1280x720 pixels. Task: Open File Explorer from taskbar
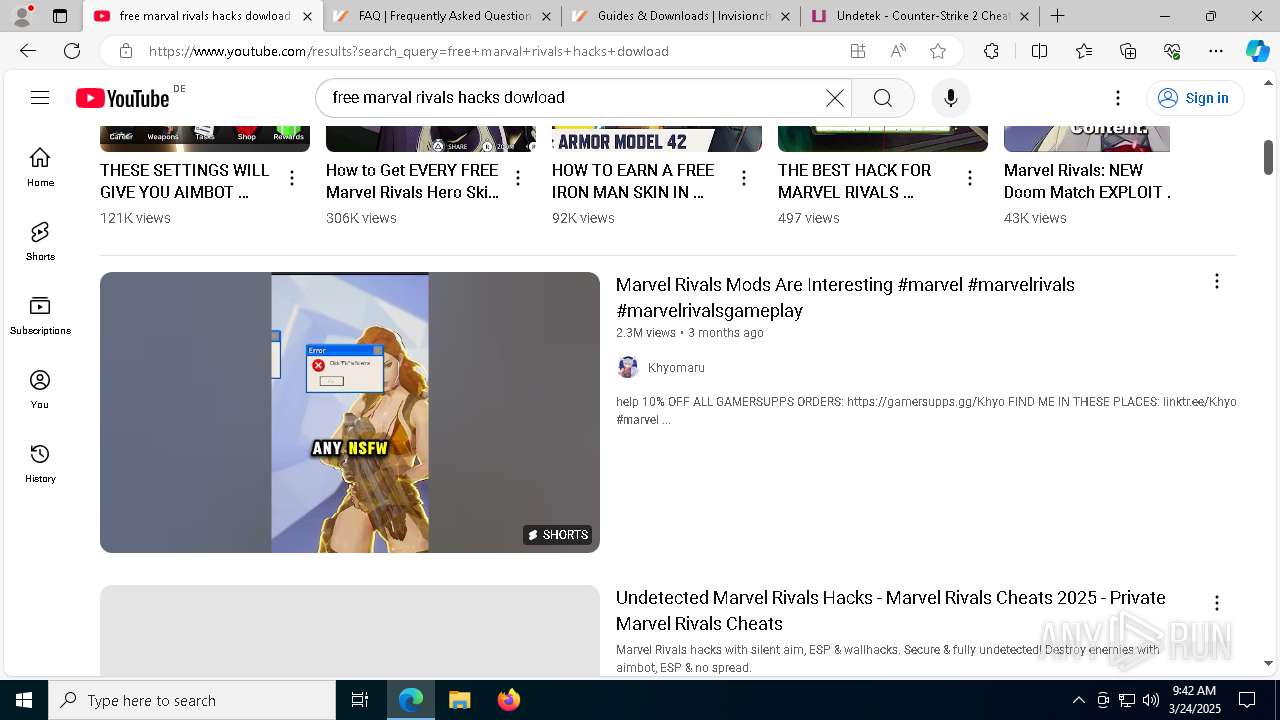(459, 700)
